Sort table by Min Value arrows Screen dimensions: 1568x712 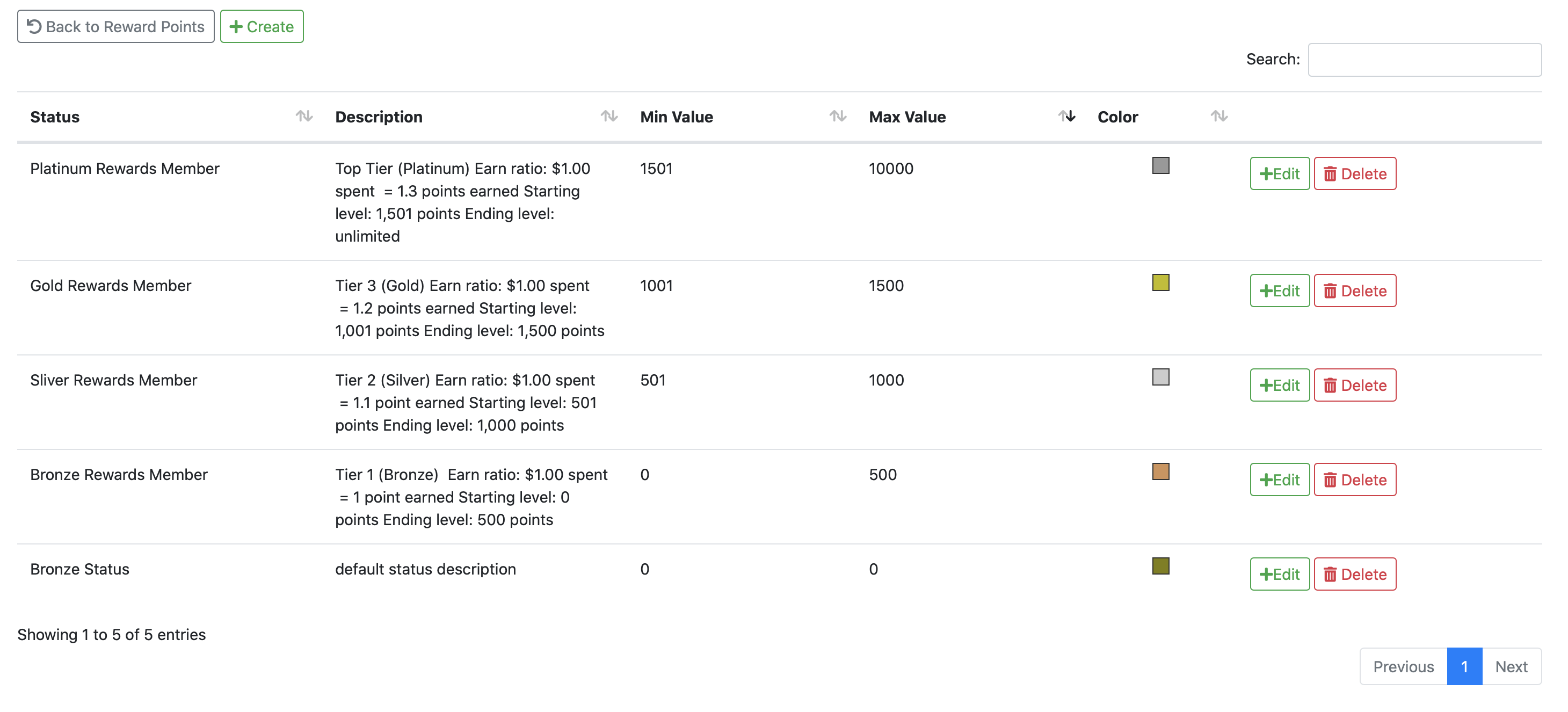click(x=838, y=115)
